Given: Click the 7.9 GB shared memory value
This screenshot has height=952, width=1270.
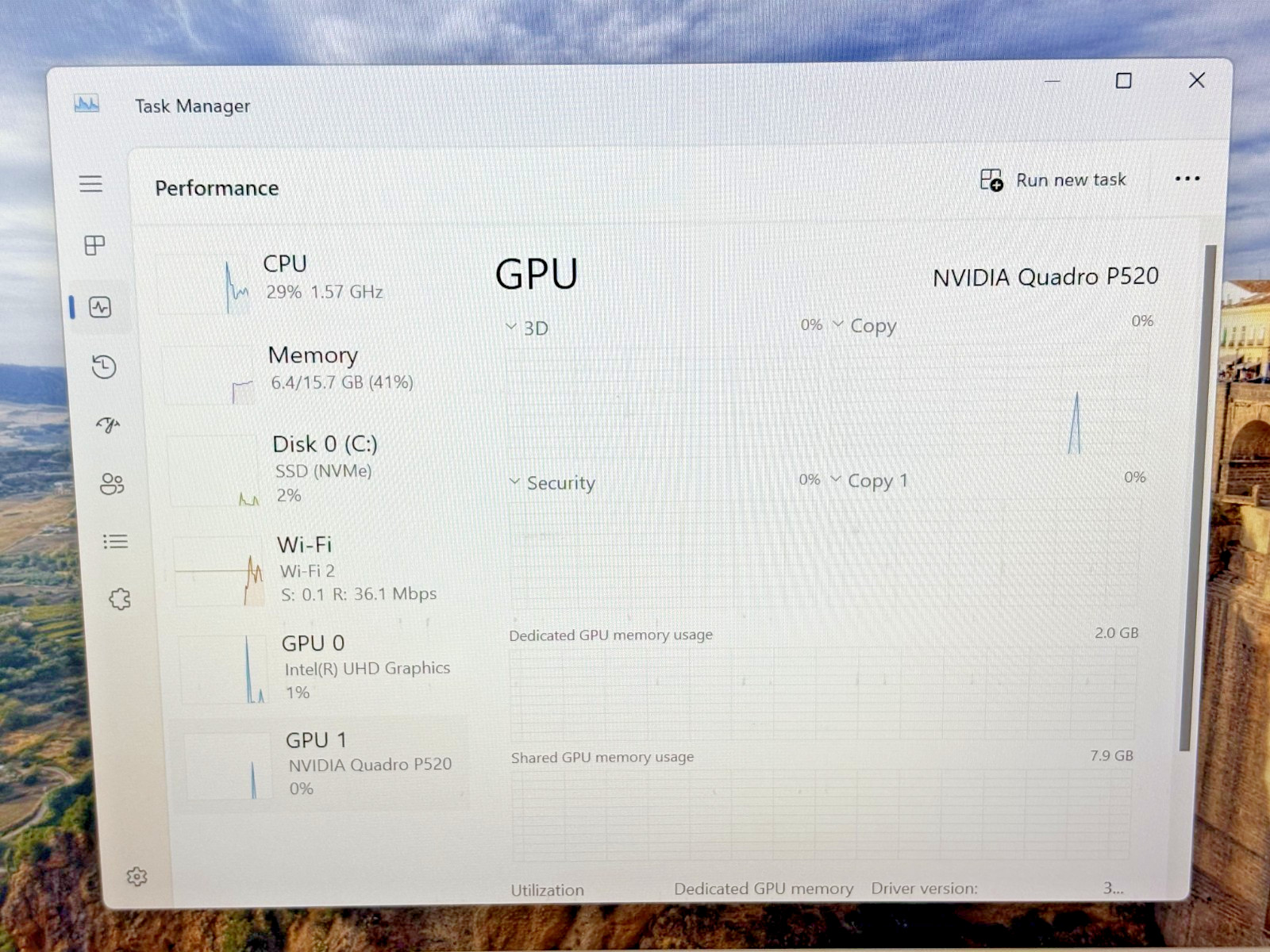Looking at the screenshot, I should pos(1111,755).
